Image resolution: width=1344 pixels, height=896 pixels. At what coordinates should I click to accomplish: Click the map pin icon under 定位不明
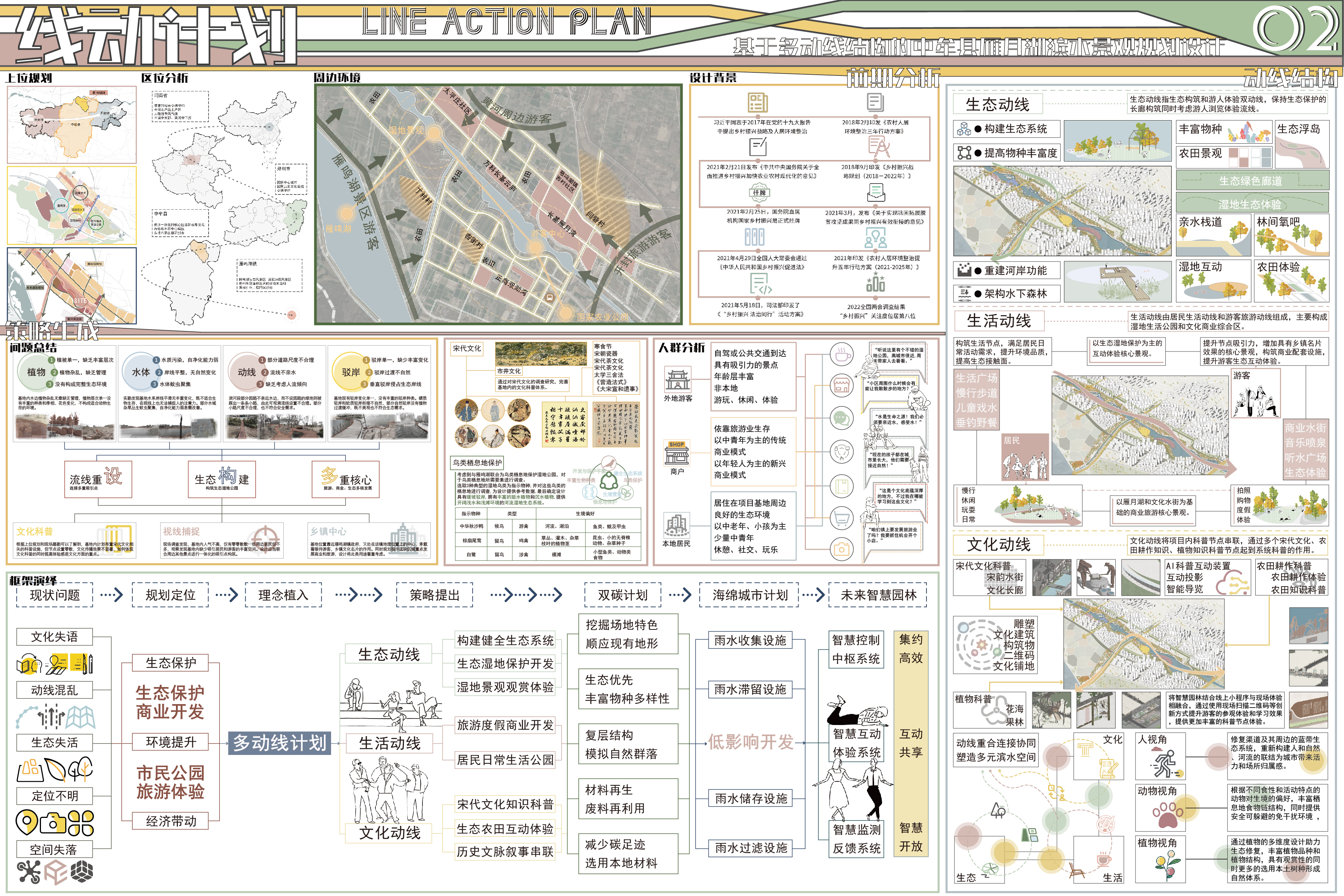[27, 823]
